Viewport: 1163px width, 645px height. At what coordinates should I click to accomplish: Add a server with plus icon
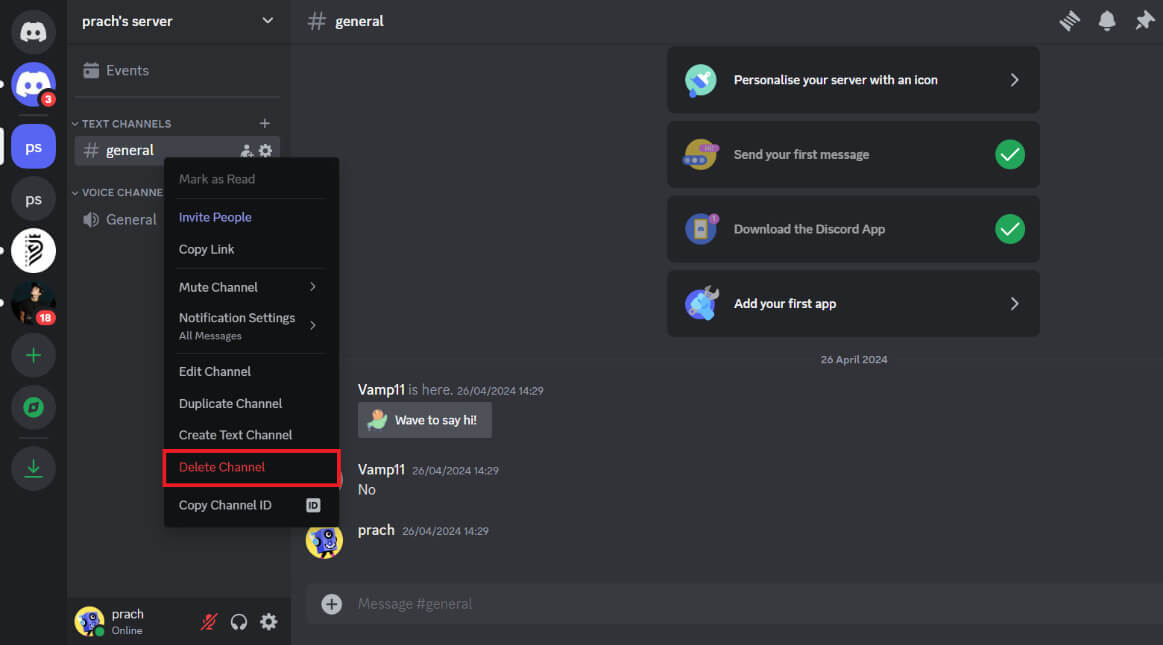(x=33, y=355)
